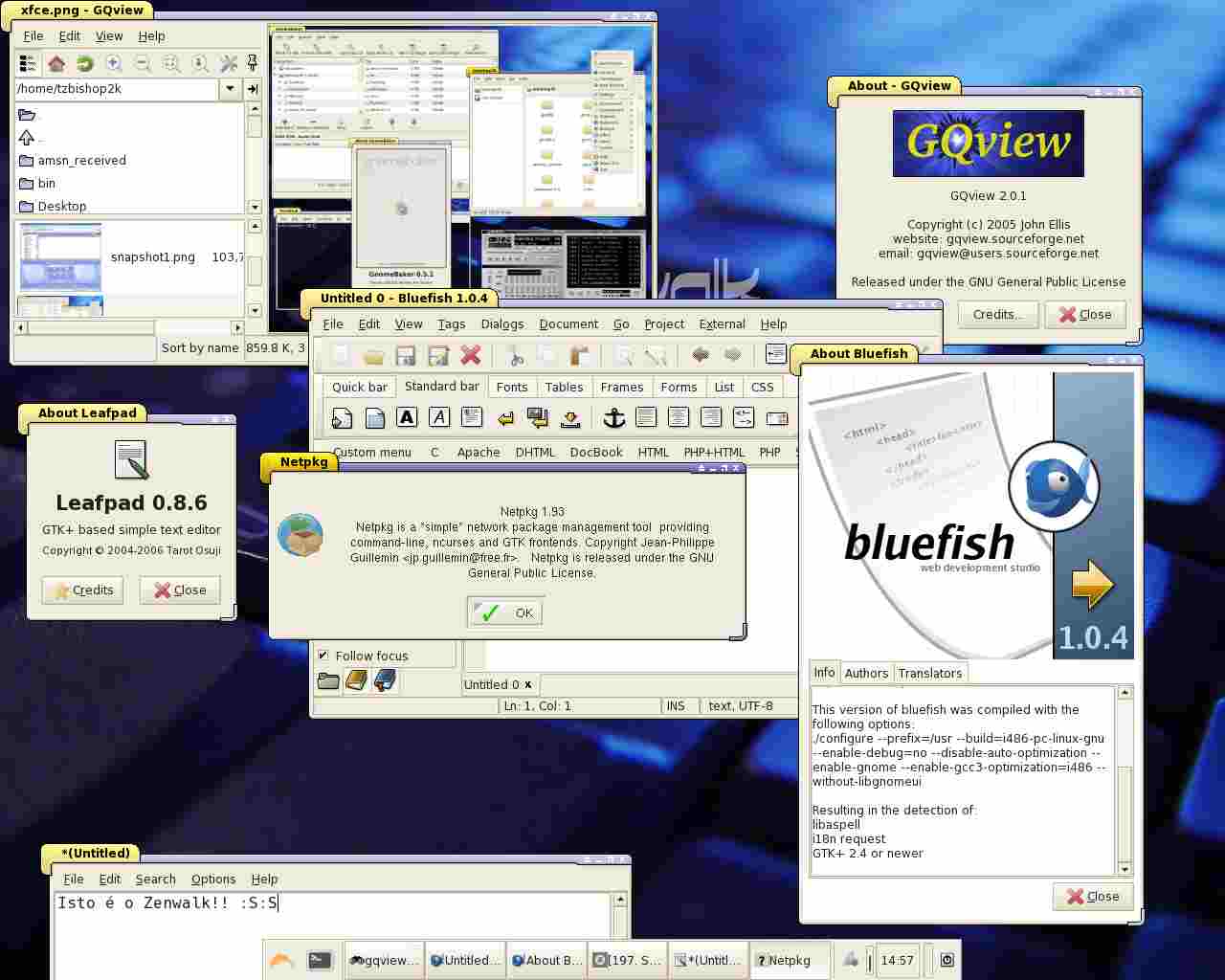Click Right justify icon in Bluefish Standard bar
This screenshot has width=1225, height=980.
711,417
